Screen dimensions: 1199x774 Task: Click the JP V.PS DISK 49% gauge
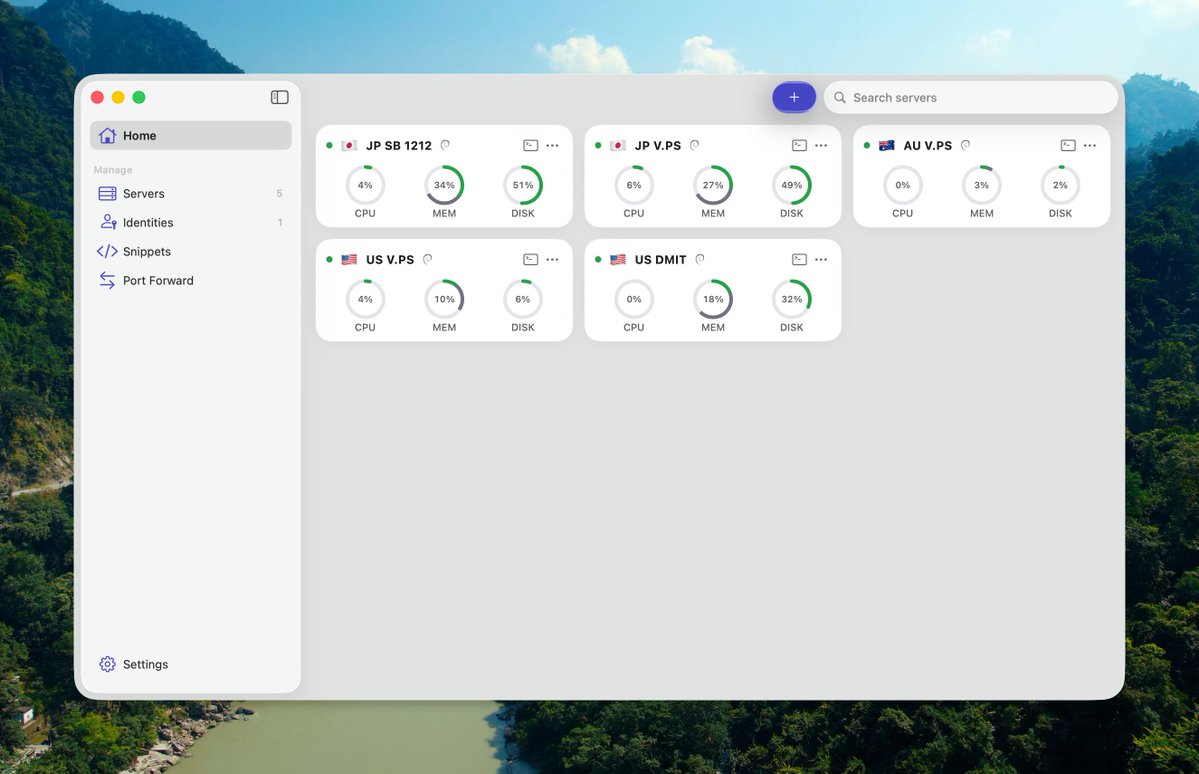[x=791, y=185]
